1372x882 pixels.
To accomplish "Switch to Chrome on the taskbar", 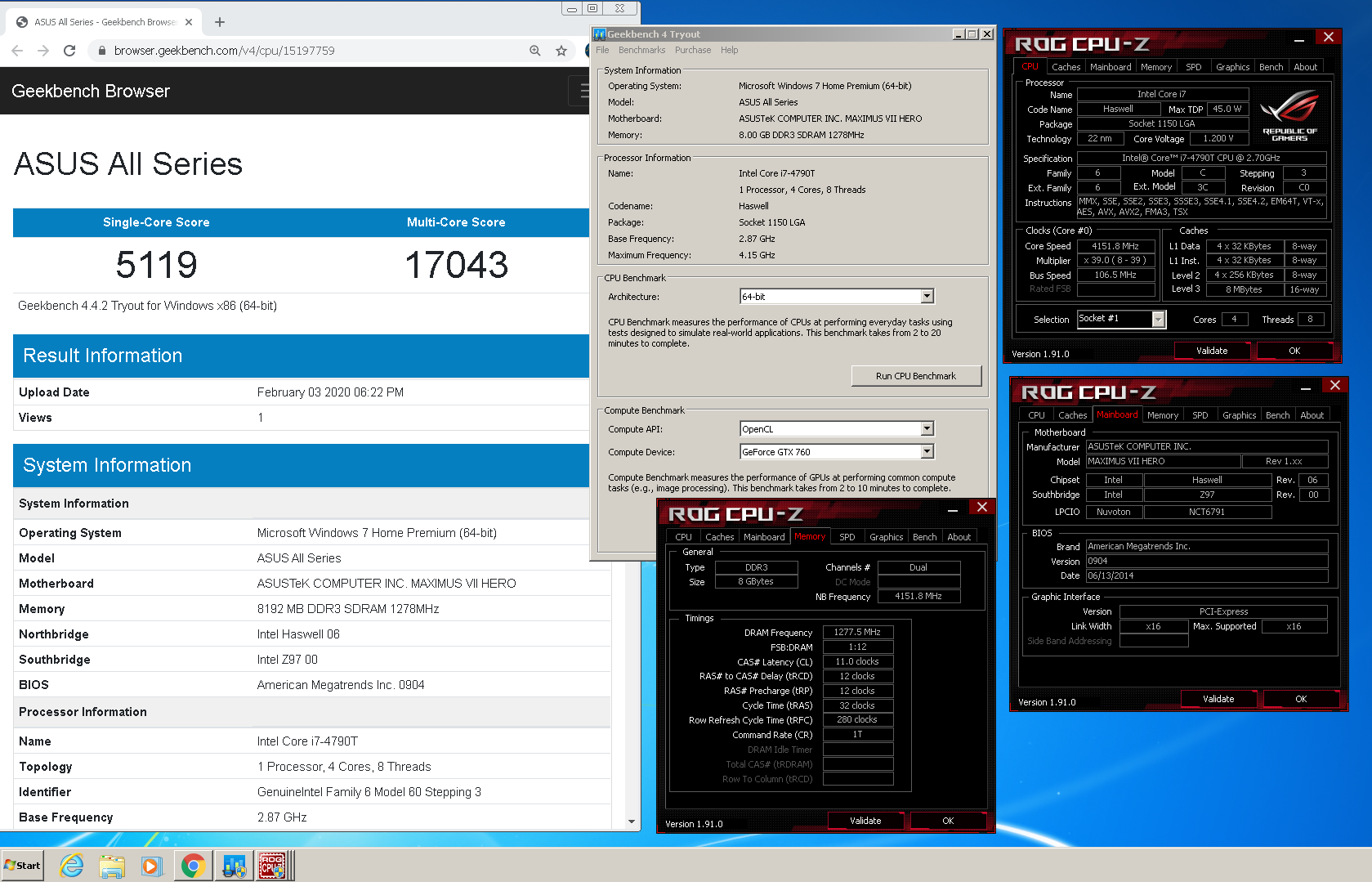I will (193, 866).
